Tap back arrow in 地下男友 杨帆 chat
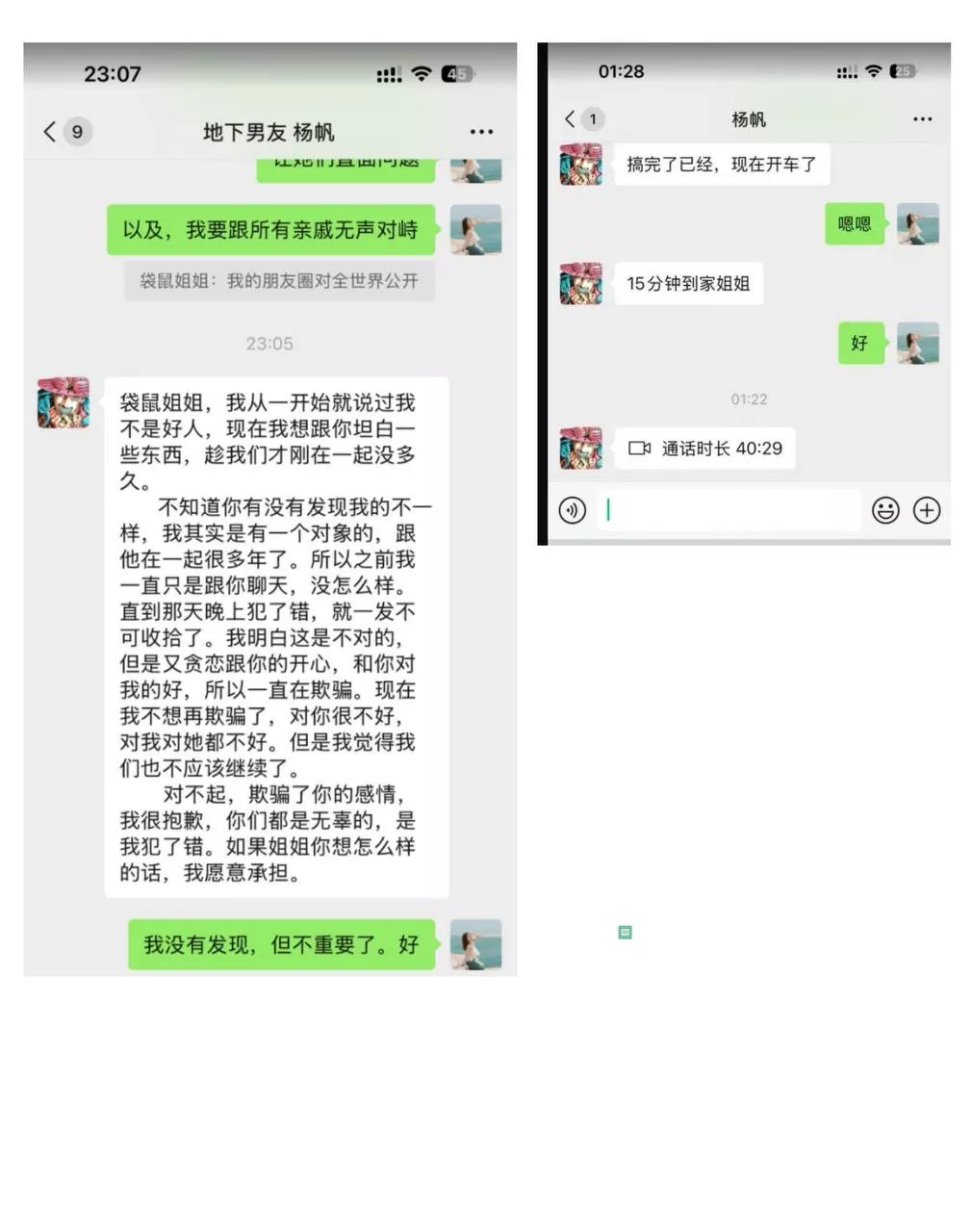Screen dimensions: 972x1232 [50, 132]
